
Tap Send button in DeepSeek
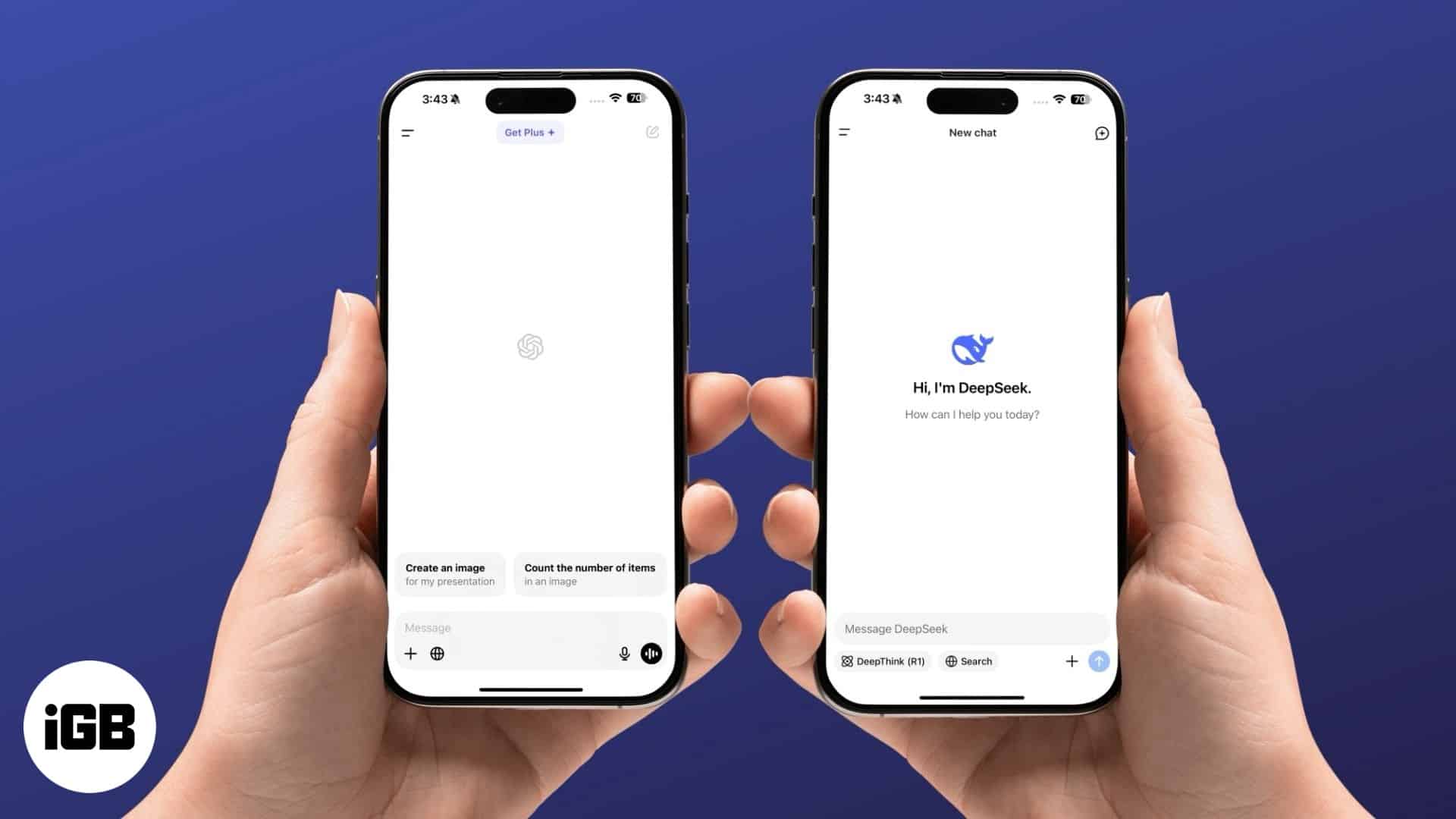(1099, 661)
